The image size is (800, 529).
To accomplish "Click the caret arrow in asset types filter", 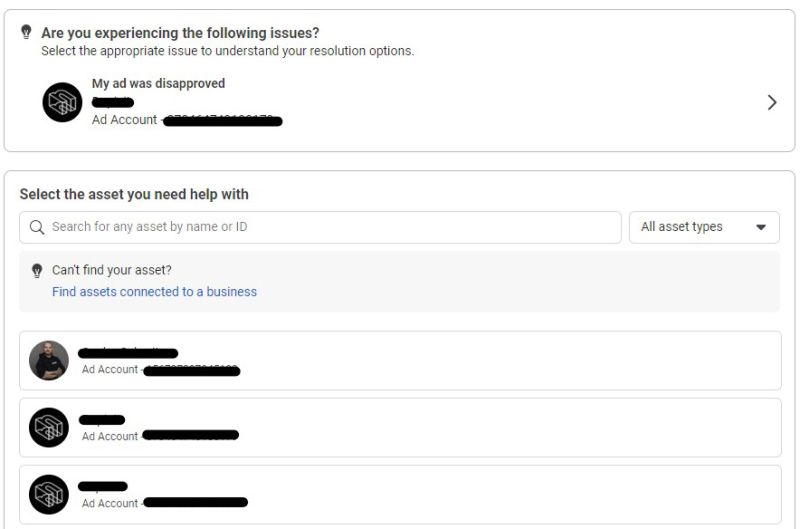I will click(761, 228).
